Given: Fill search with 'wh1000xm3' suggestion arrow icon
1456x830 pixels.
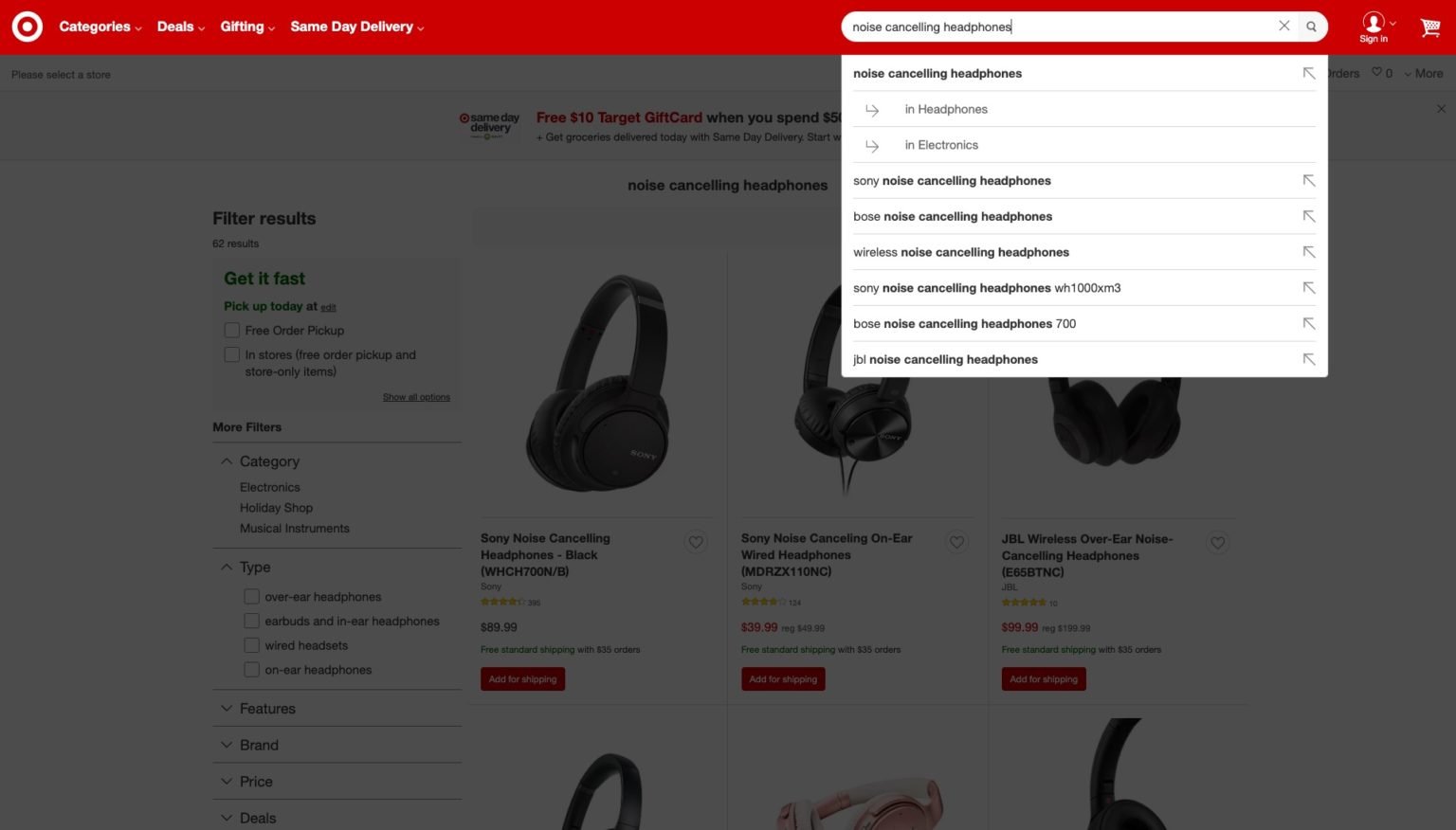Looking at the screenshot, I should click(1309, 288).
